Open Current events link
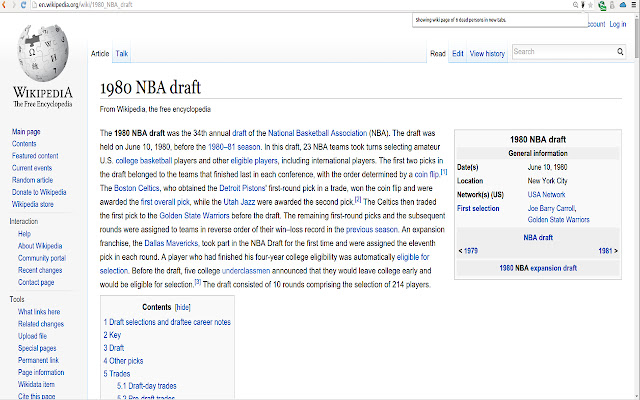 tap(32, 168)
